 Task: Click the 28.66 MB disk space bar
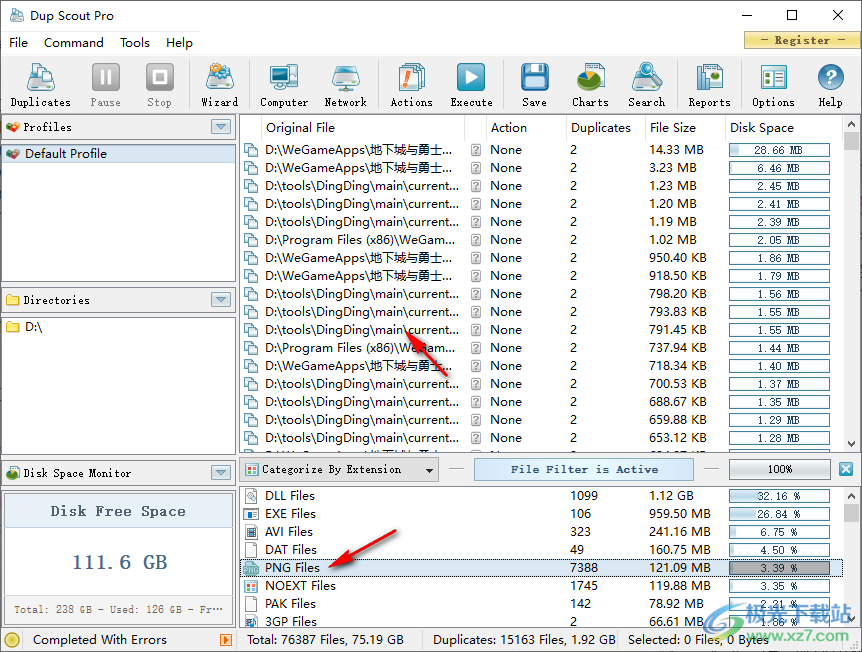click(x=779, y=150)
